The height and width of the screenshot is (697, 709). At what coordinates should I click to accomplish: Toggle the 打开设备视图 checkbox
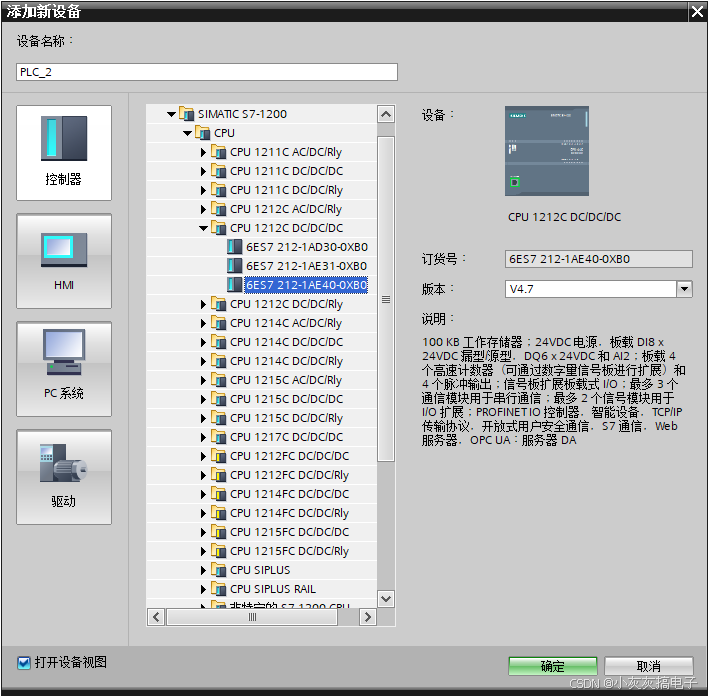click(x=24, y=663)
